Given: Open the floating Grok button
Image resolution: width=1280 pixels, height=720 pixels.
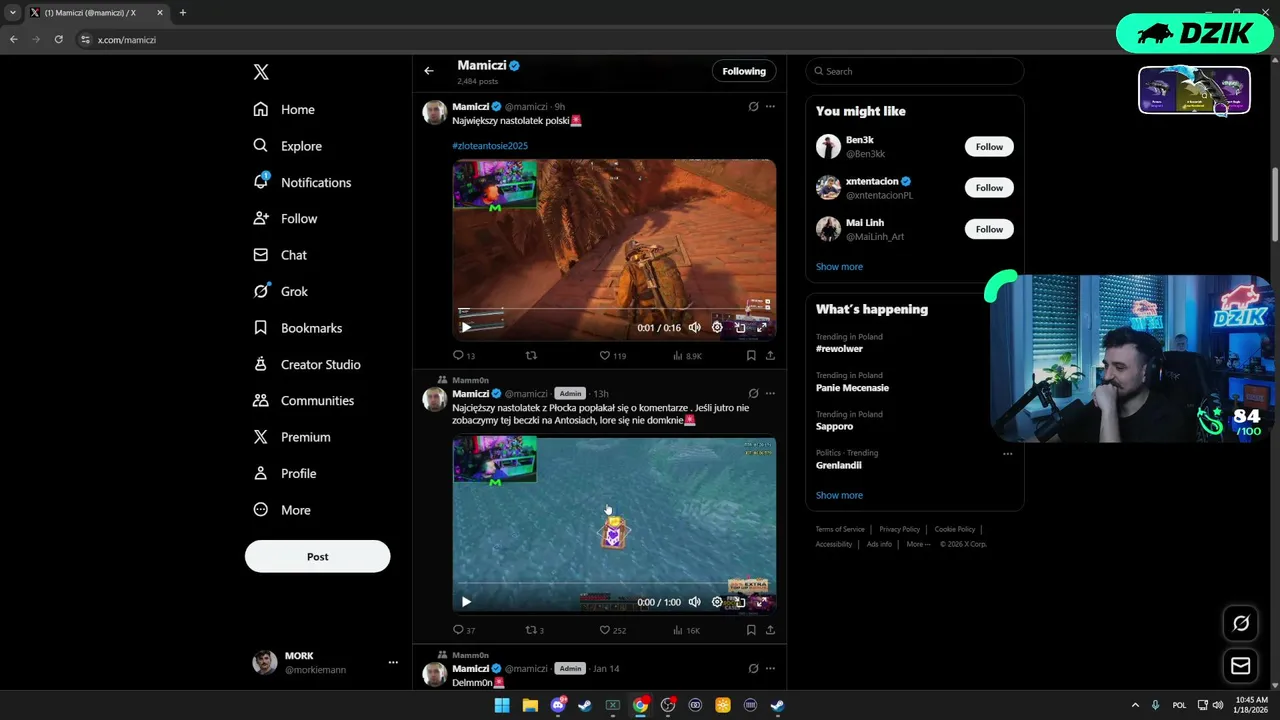Looking at the screenshot, I should [x=1241, y=623].
